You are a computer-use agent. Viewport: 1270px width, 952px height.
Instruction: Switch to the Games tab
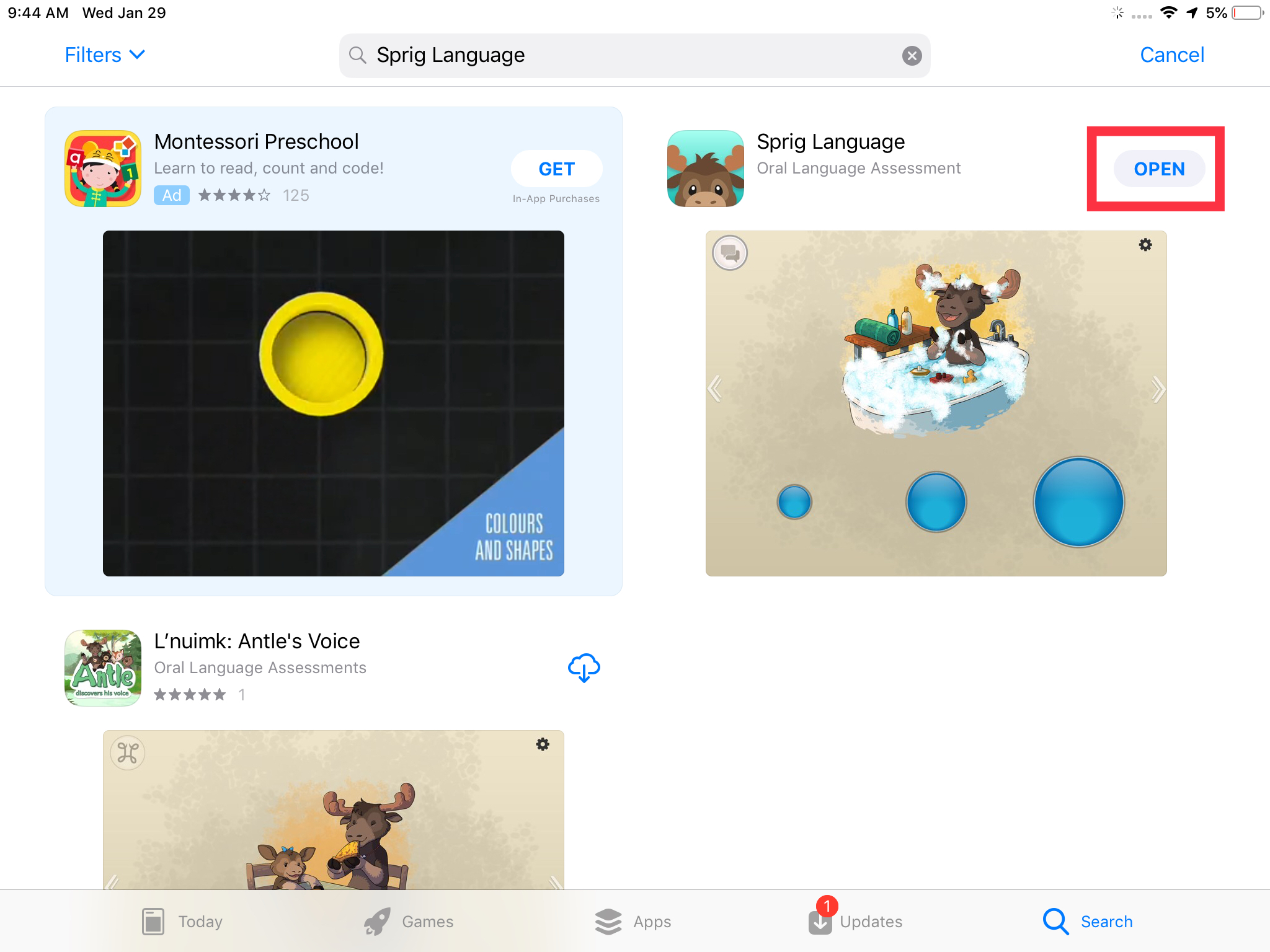[409, 922]
